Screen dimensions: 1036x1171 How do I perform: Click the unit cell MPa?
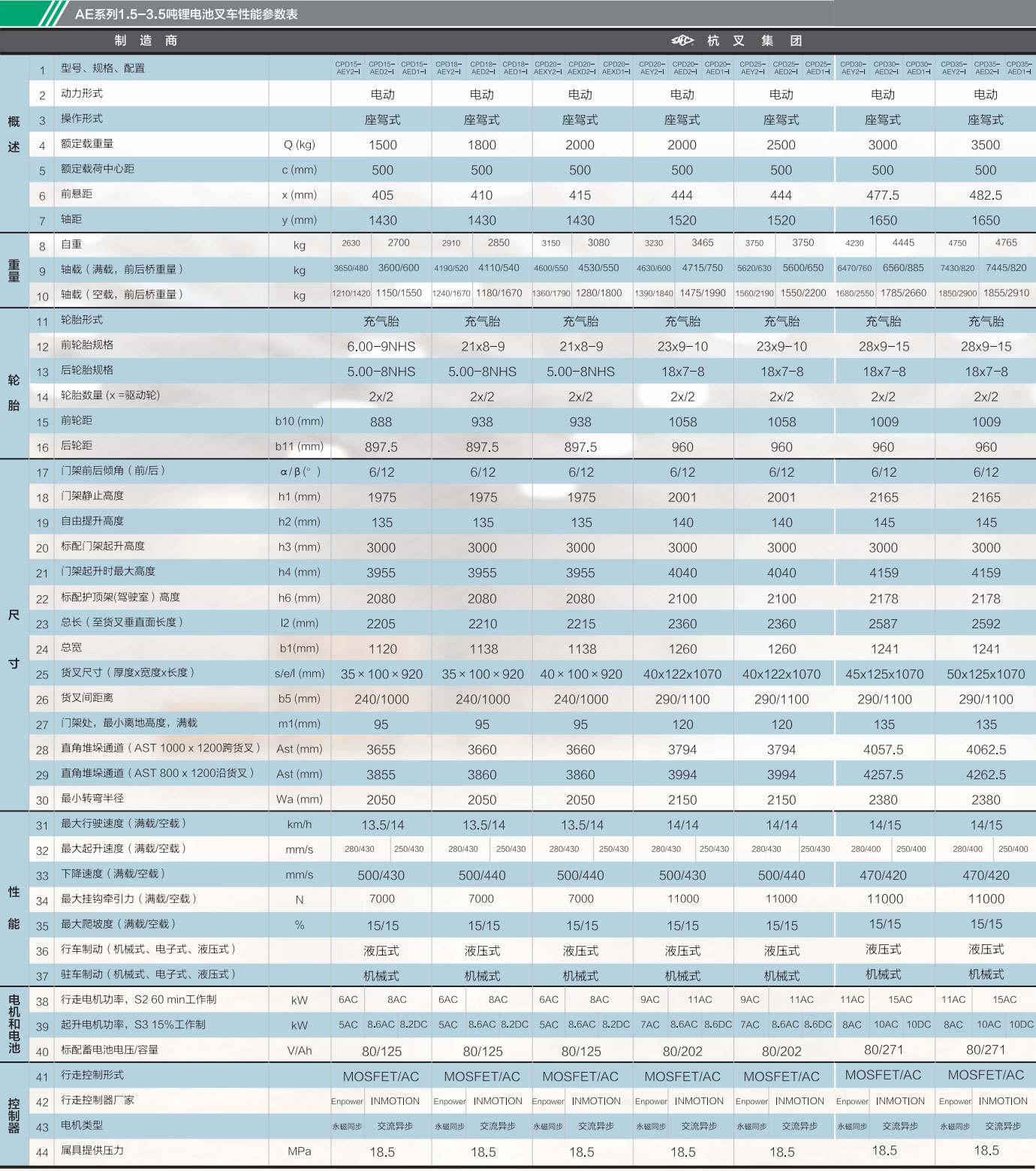(x=300, y=1151)
